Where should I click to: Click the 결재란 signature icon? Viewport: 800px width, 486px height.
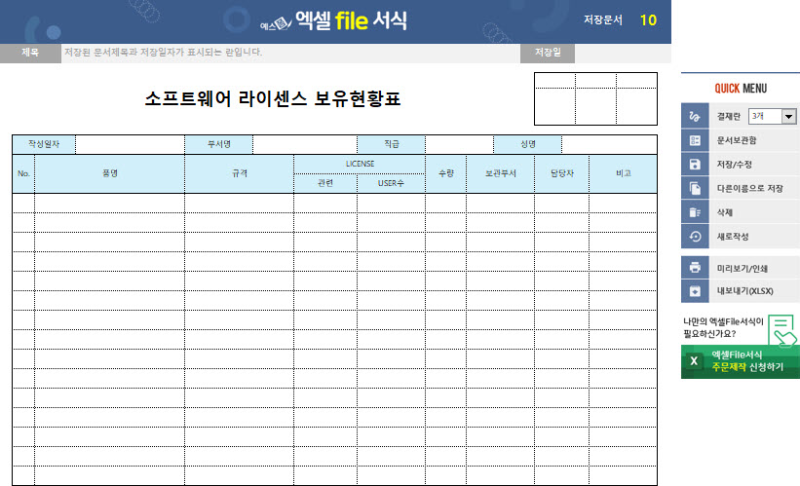tap(694, 116)
